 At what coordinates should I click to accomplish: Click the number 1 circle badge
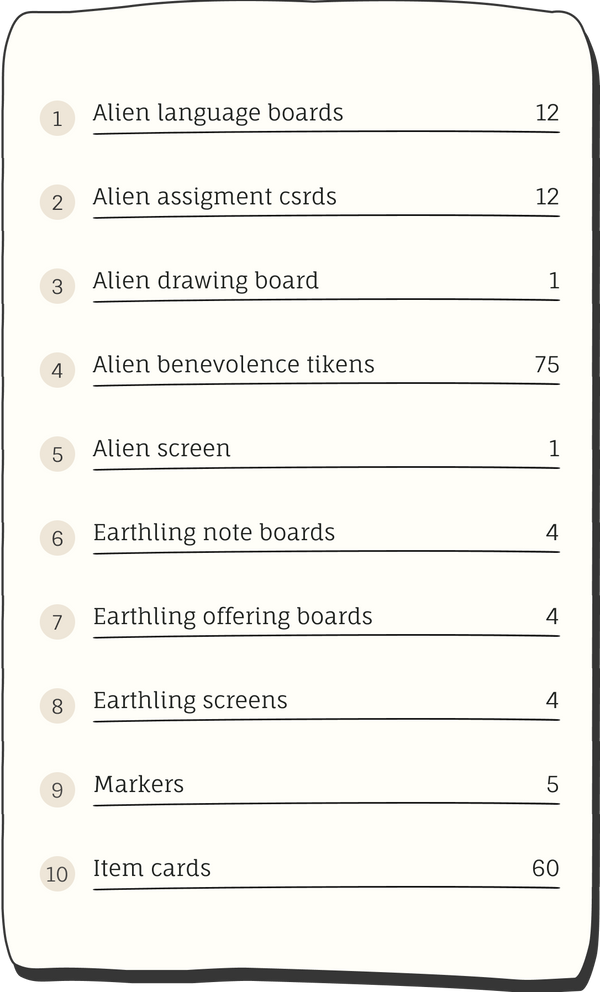pos(57,118)
